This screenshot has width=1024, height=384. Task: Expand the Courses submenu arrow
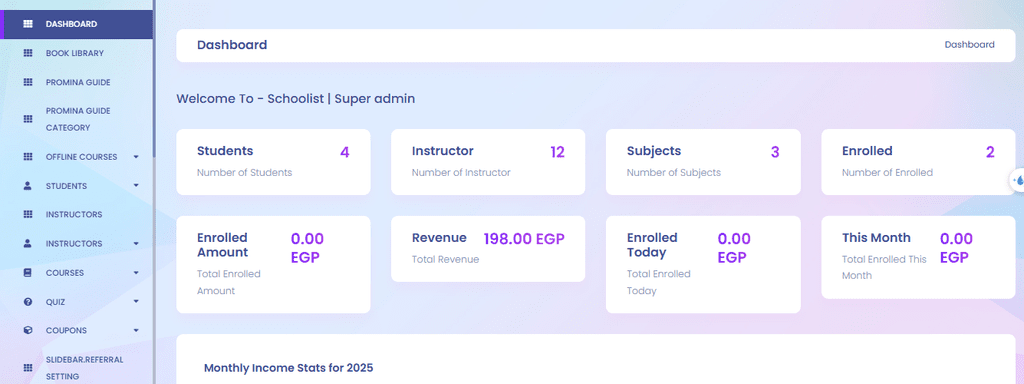pyautogui.click(x=136, y=272)
